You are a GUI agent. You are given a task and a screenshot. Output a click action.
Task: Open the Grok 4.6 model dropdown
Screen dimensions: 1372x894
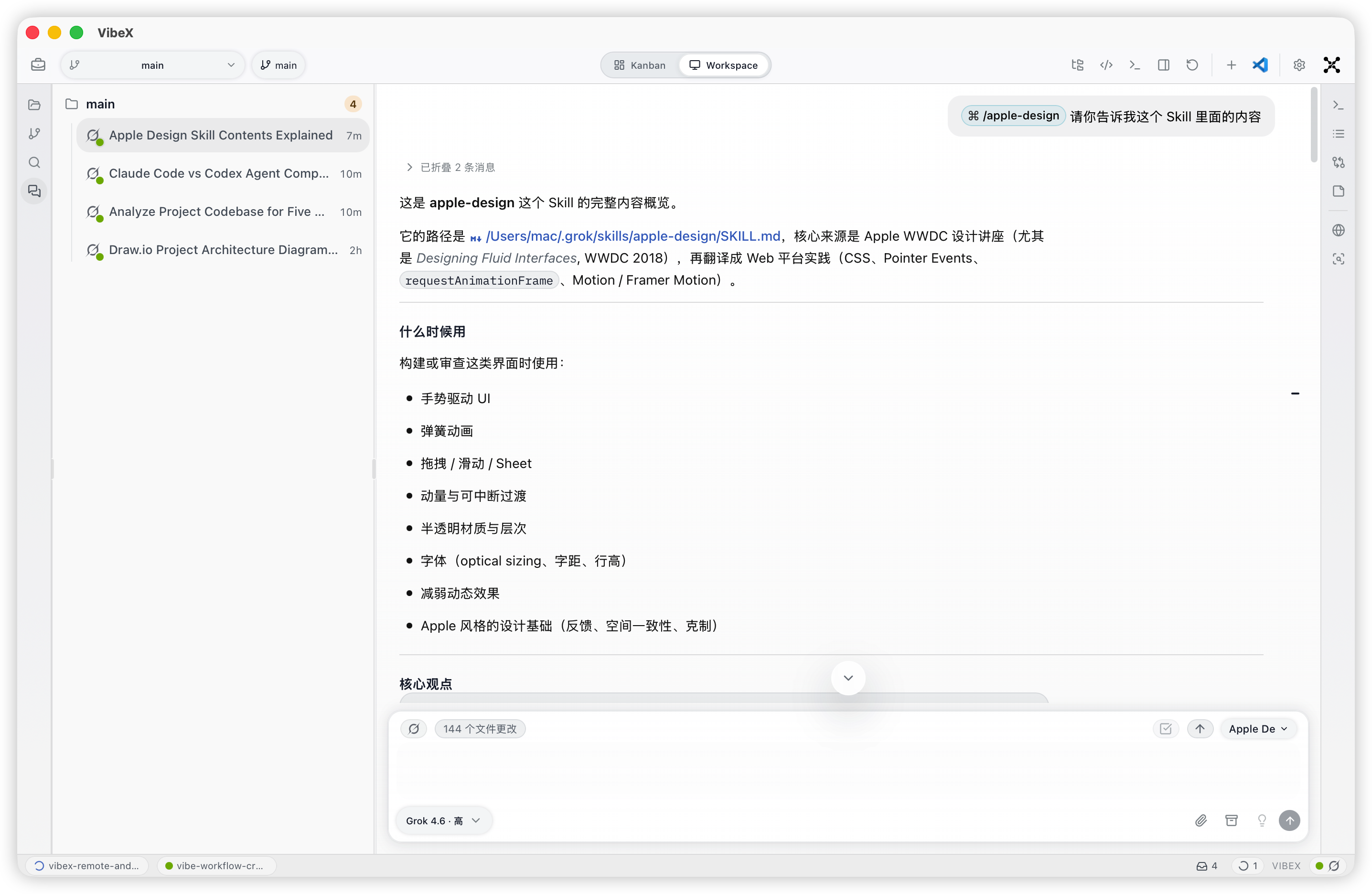(443, 820)
